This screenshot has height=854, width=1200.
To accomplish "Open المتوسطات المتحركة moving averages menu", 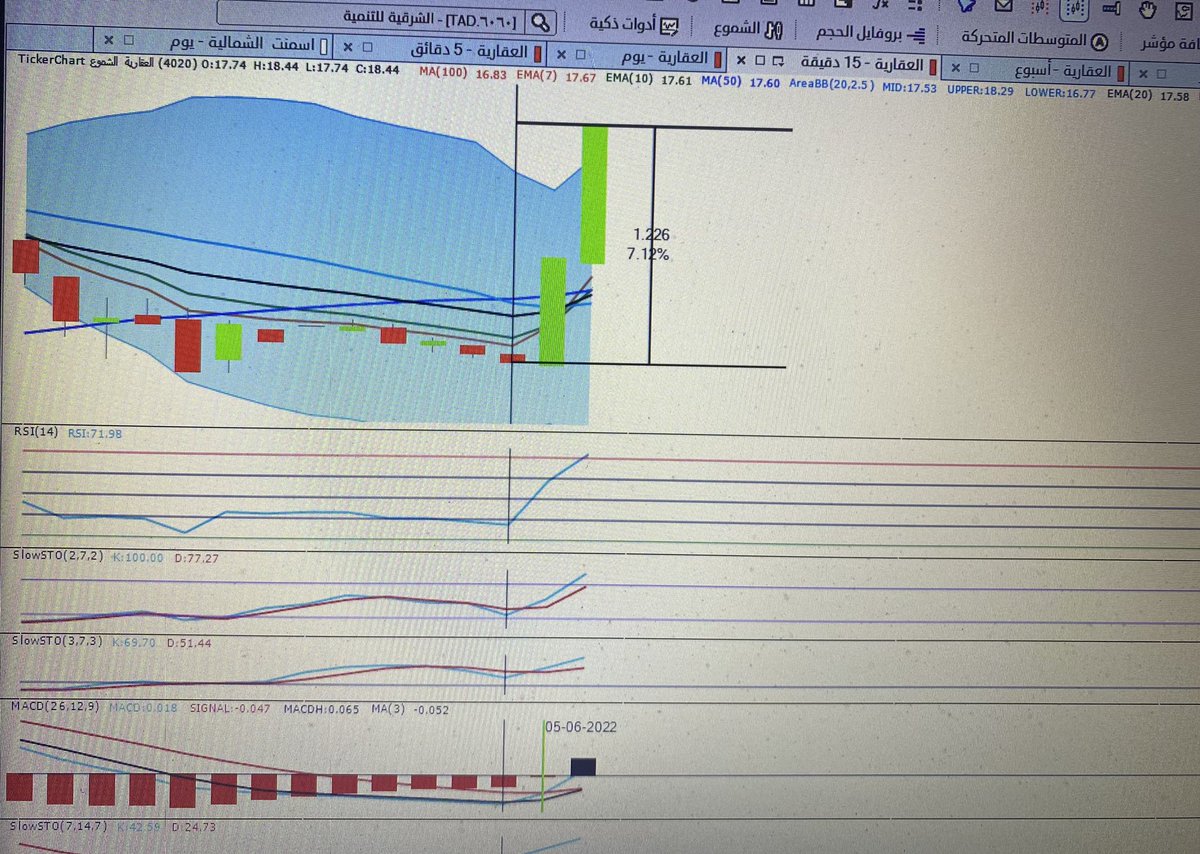I will point(1025,40).
